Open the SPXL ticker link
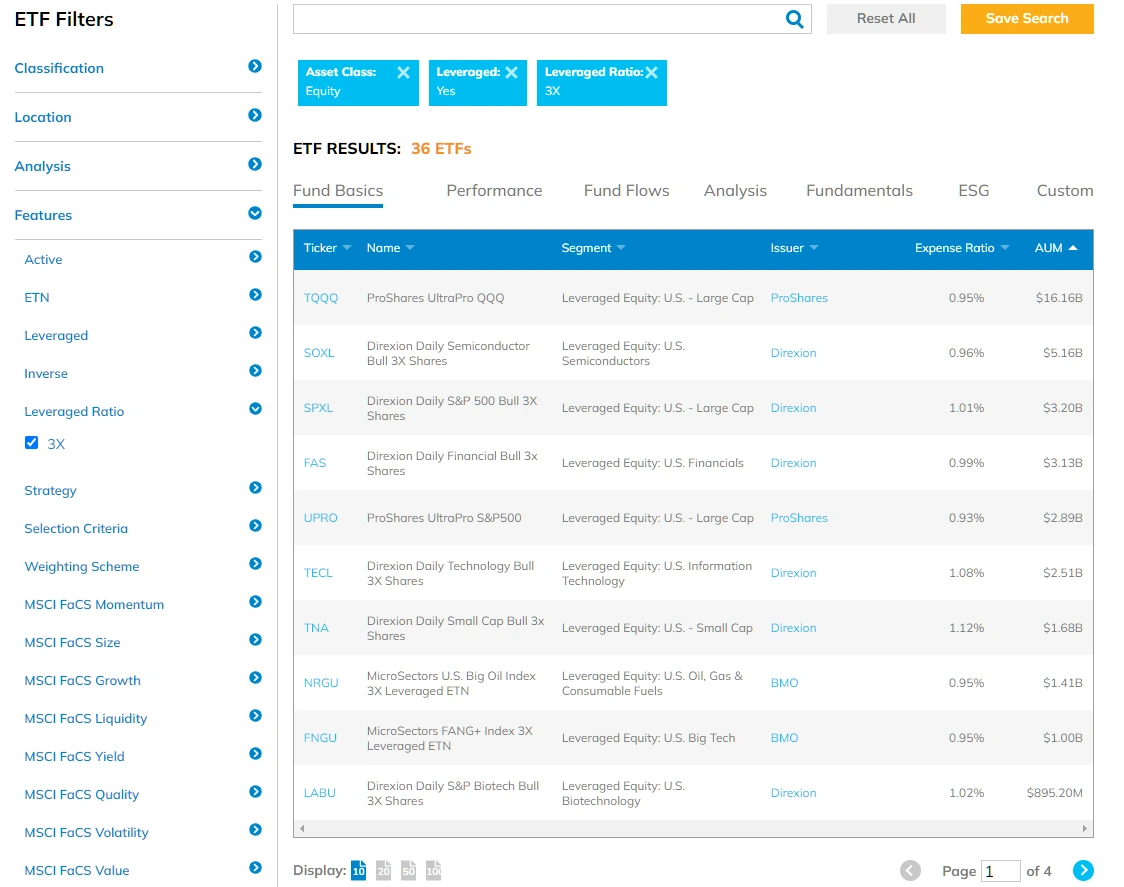The image size is (1124, 887). click(x=318, y=408)
